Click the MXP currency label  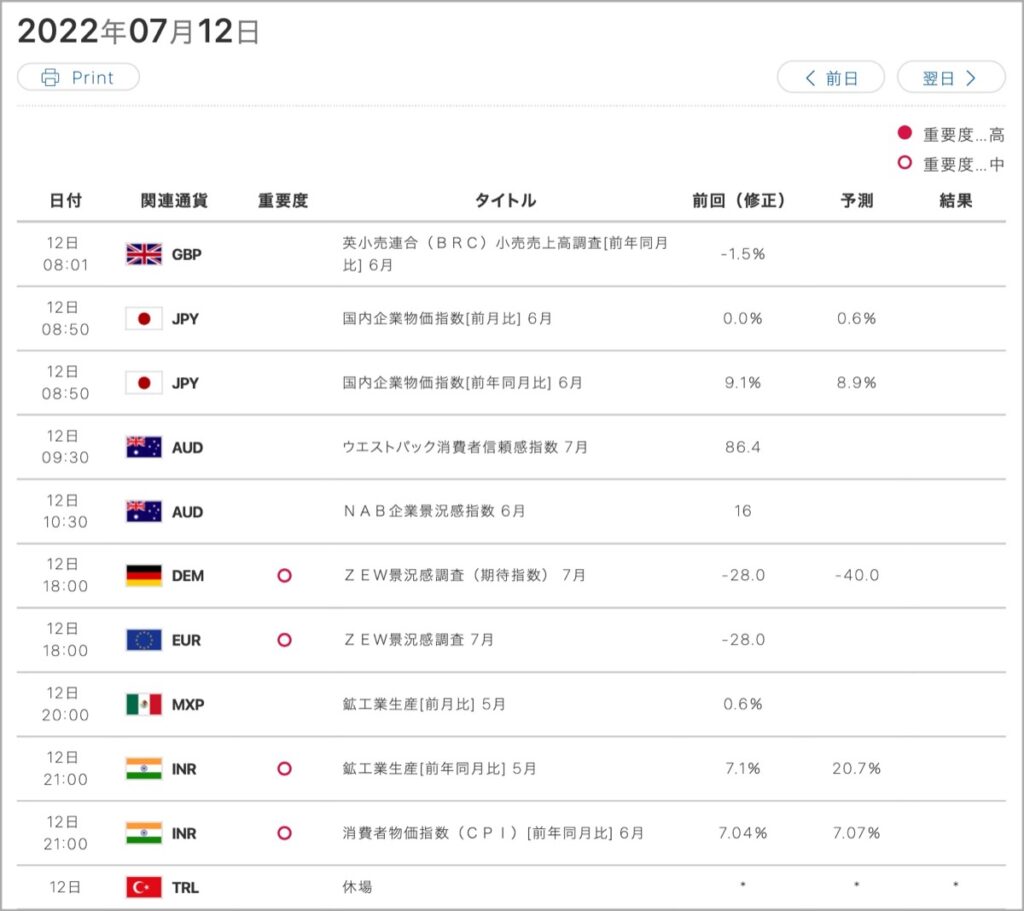188,704
